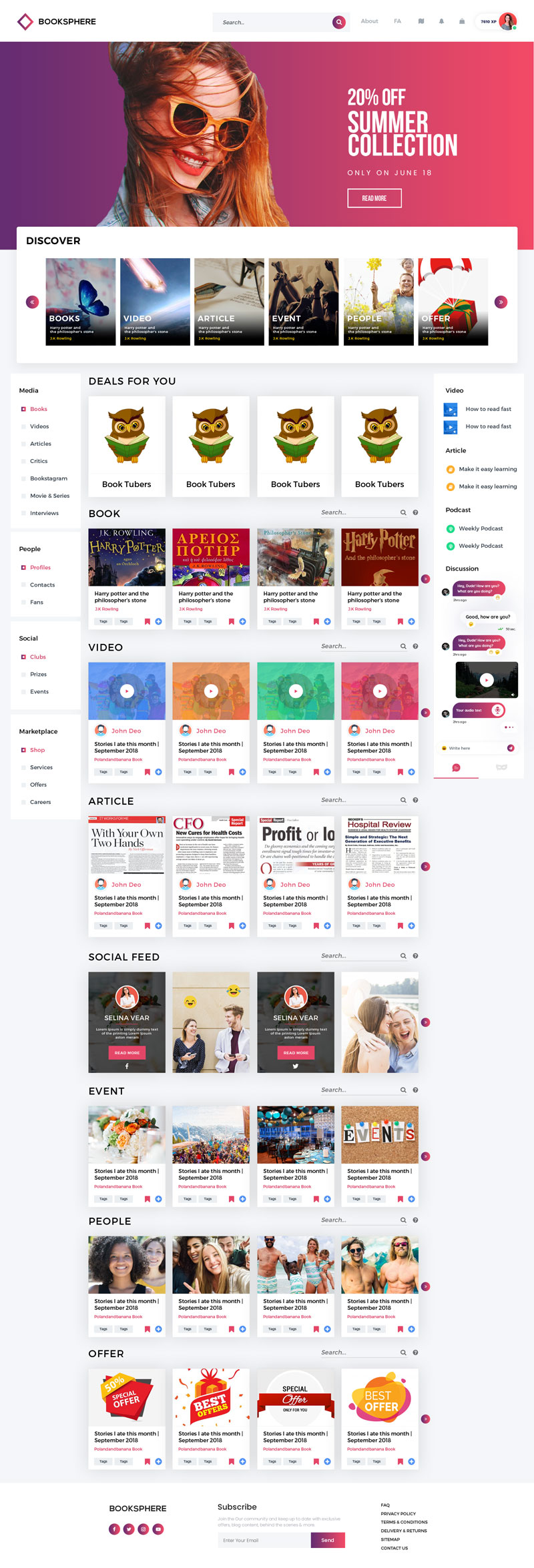
Task: Click the help question-mark icon beside BOOK search
Action: pos(415,512)
